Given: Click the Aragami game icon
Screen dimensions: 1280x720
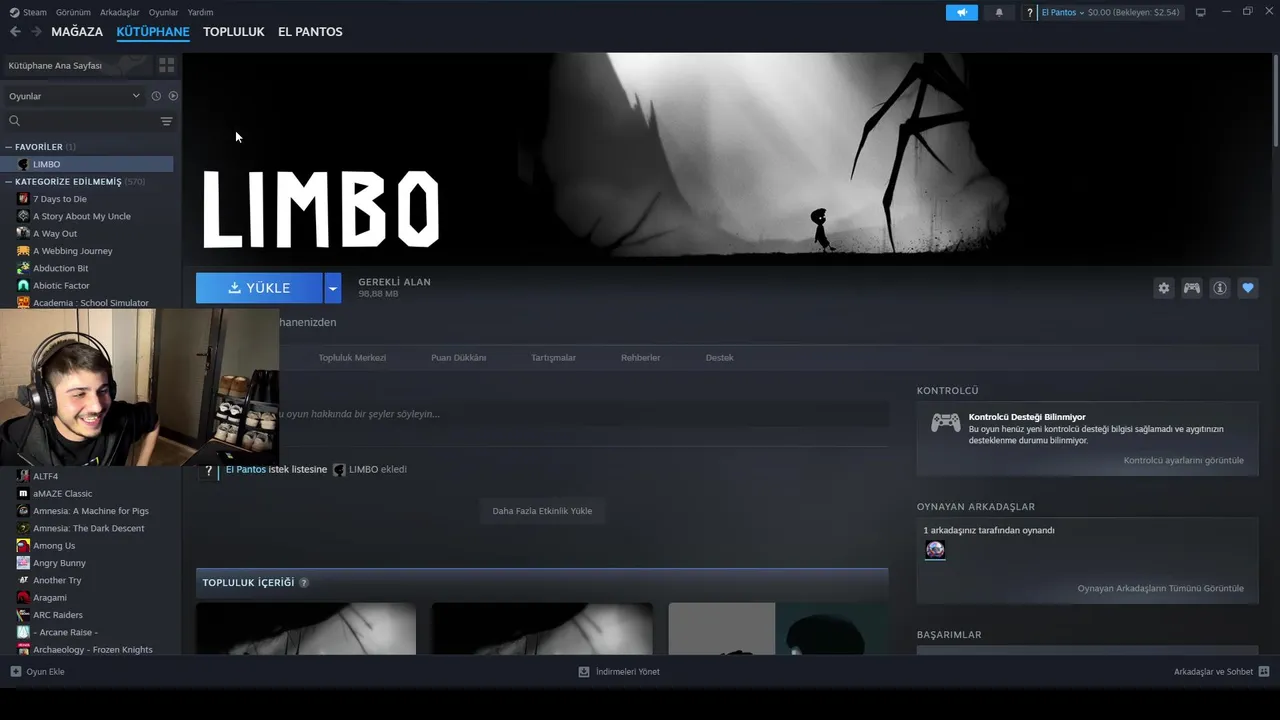Looking at the screenshot, I should (23, 598).
